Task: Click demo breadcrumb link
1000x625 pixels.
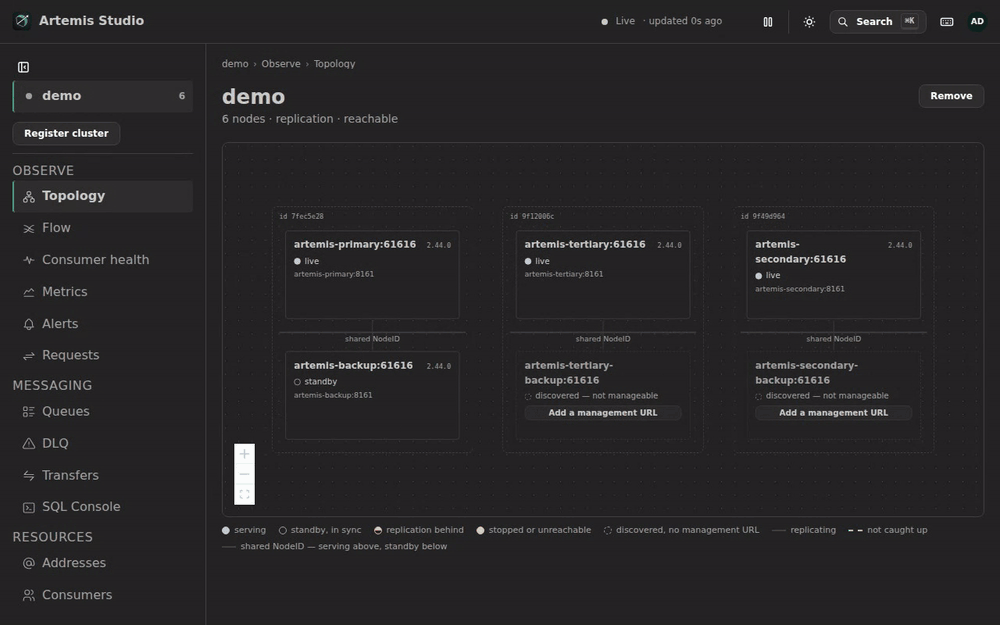Action: [x=235, y=64]
